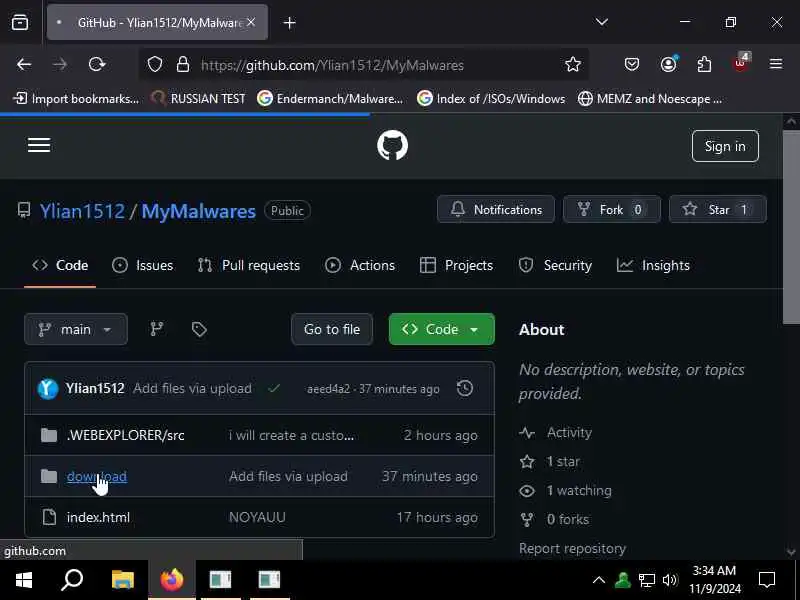Viewport: 800px width, 600px height.
Task: Open MyMalwares repository name link
Action: 198,211
